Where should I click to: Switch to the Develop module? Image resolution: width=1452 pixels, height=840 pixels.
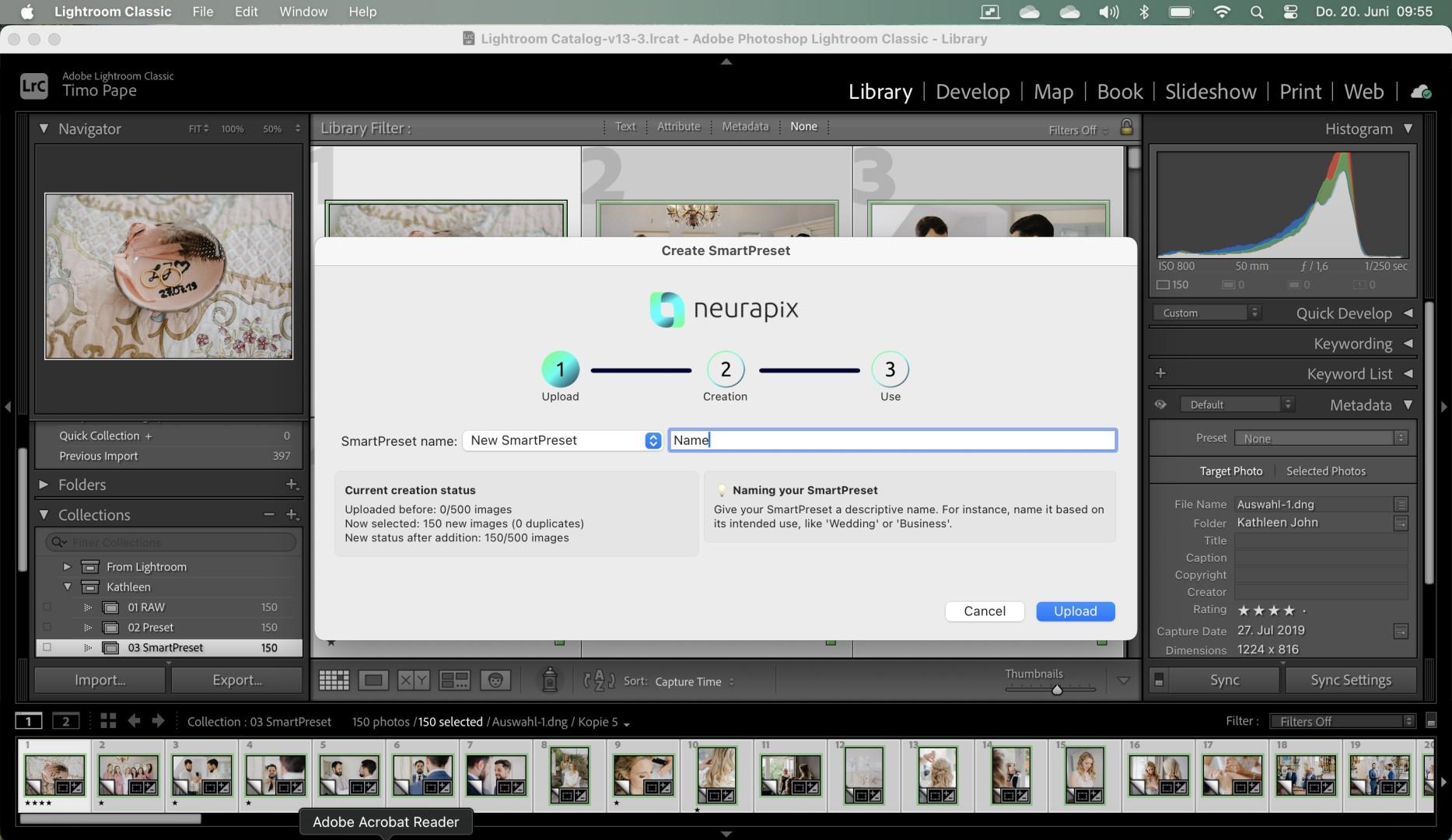pos(973,92)
